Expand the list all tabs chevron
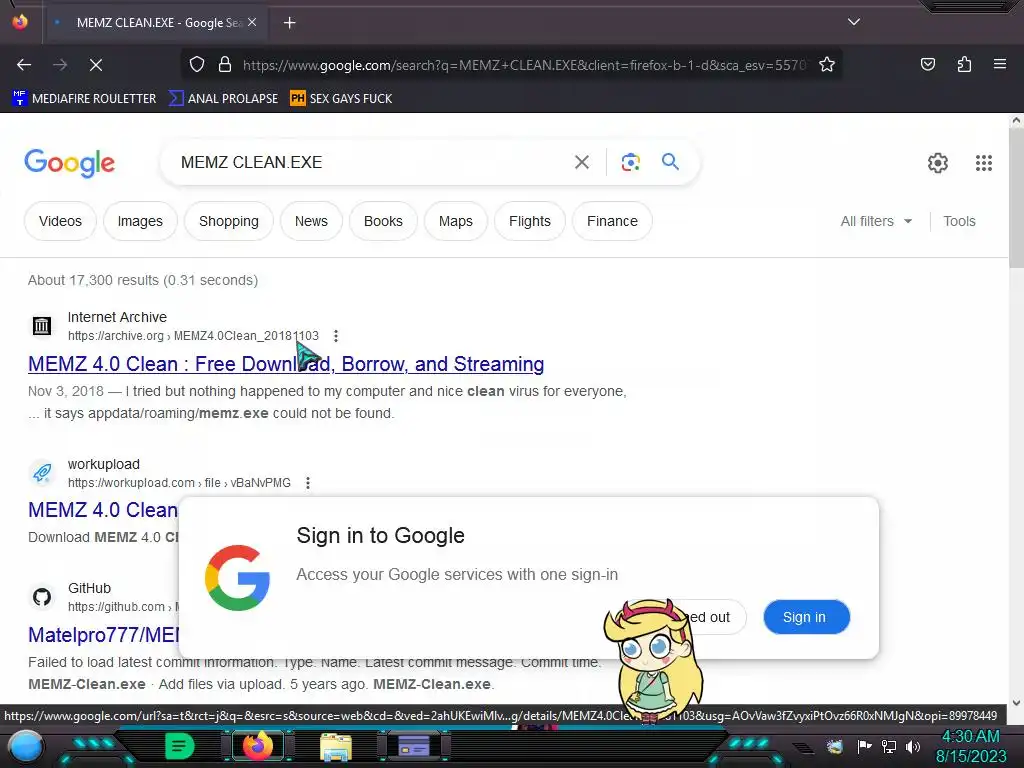Image resolution: width=1024 pixels, height=768 pixels. (854, 22)
